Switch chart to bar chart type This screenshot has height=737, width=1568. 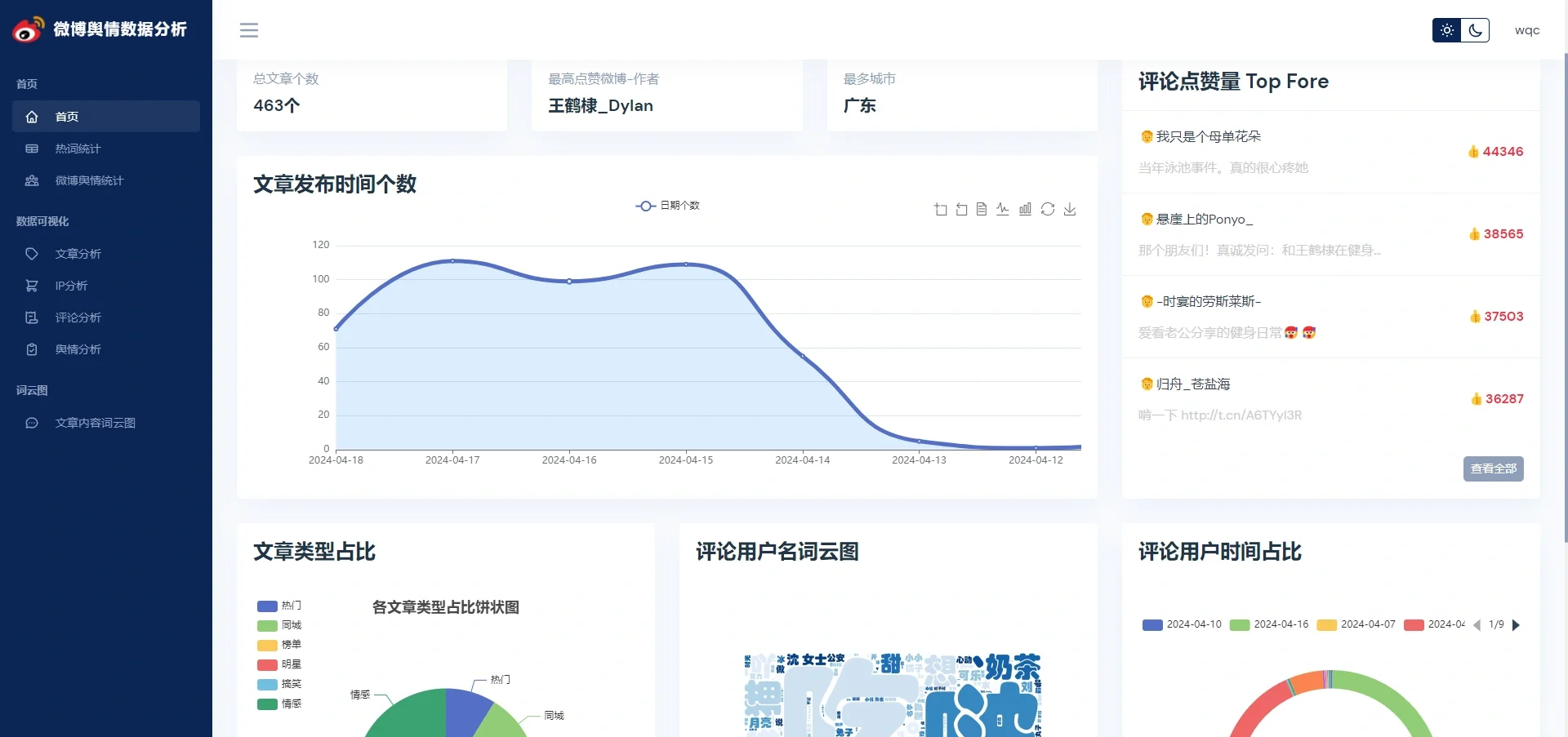coord(1025,210)
